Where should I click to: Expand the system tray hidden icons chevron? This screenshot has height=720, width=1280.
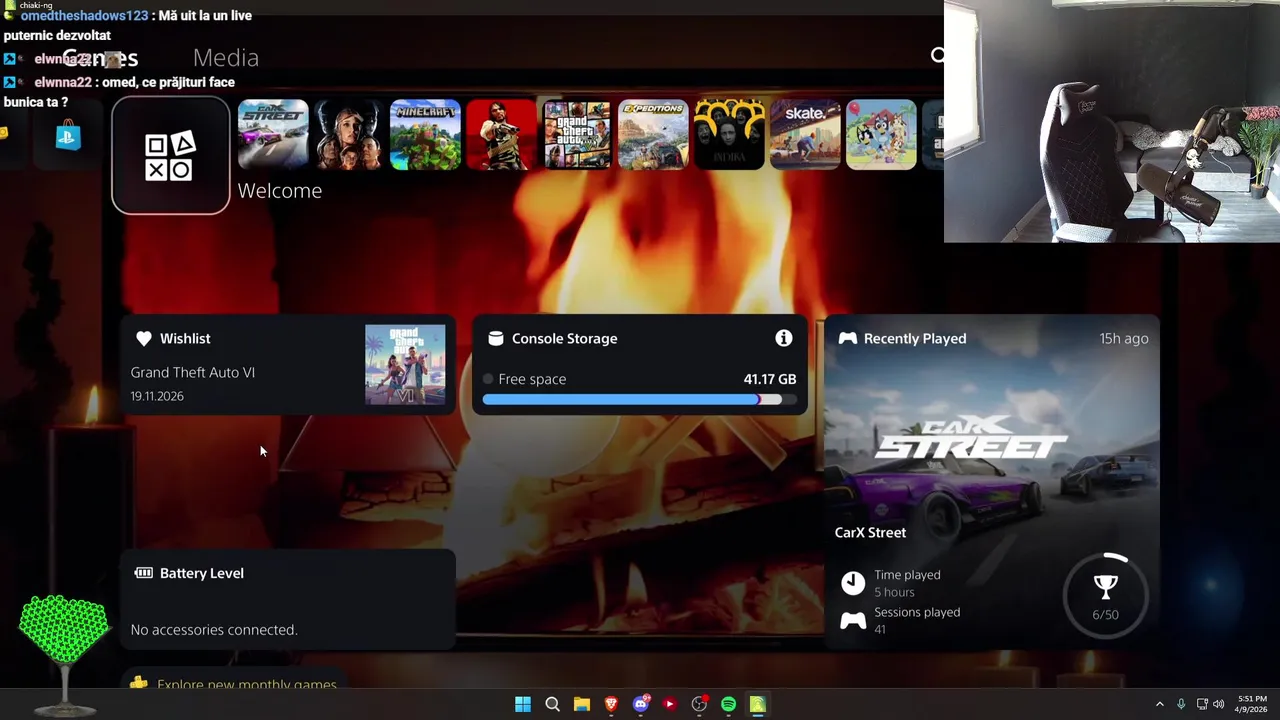(x=1160, y=704)
